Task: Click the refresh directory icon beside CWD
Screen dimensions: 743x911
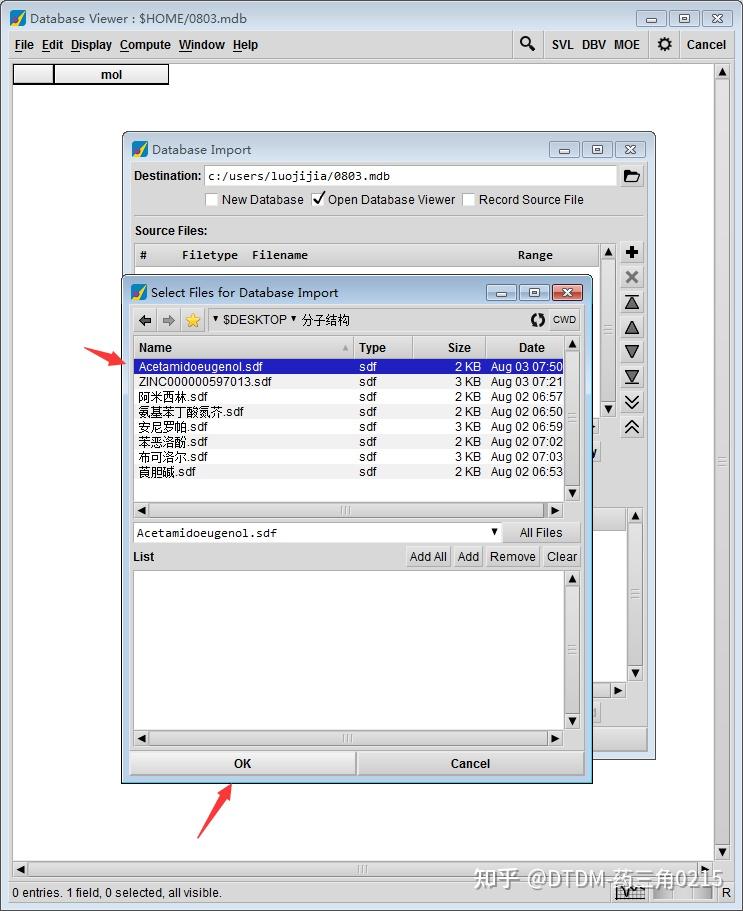Action: pyautogui.click(x=538, y=320)
